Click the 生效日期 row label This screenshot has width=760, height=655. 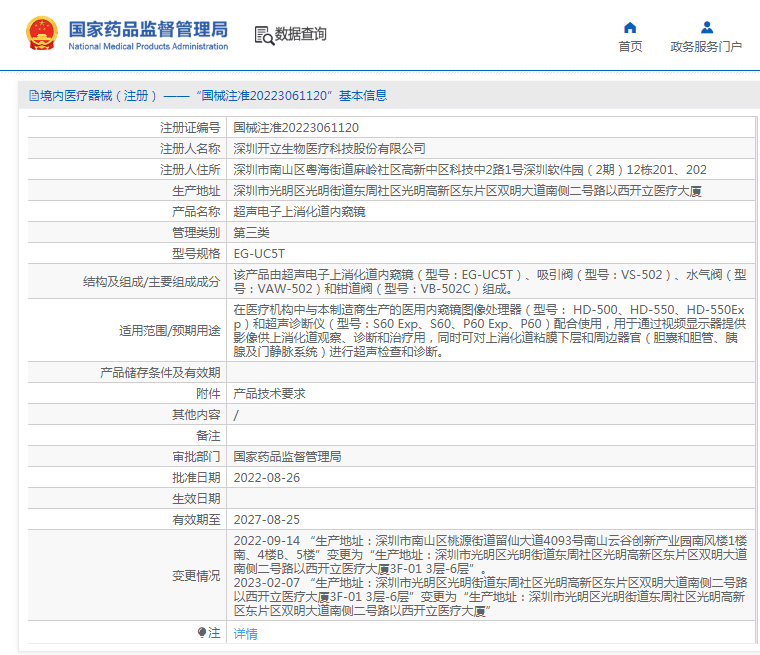[x=196, y=498]
